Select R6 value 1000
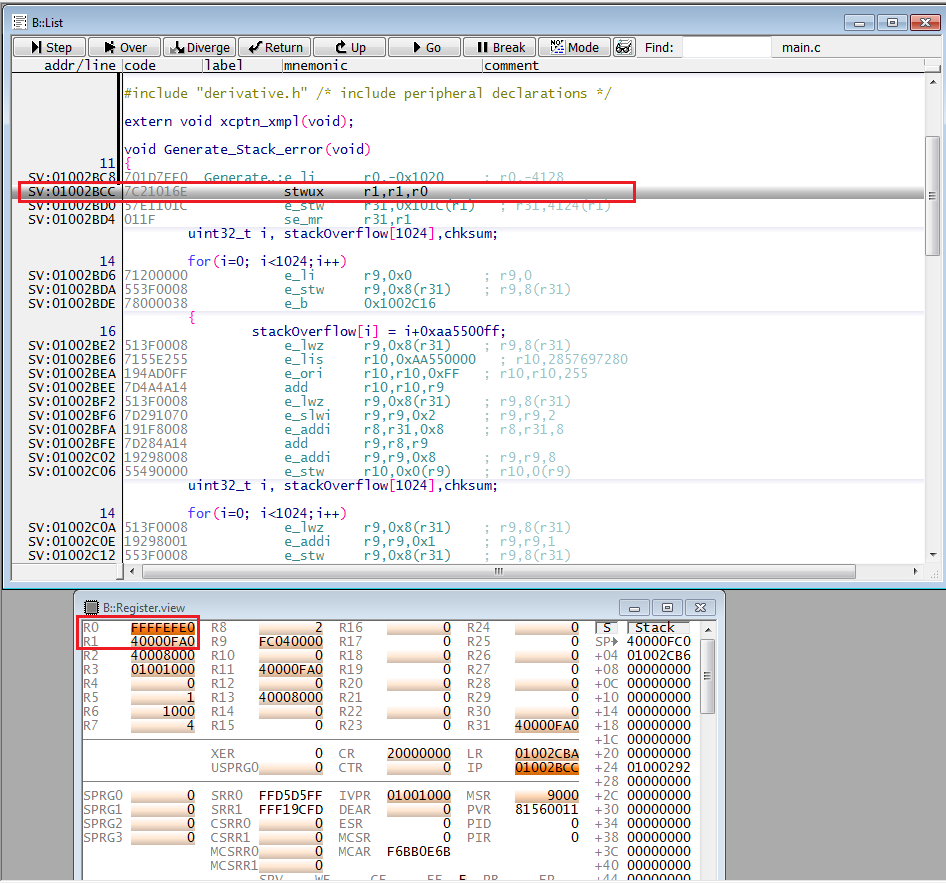The height and width of the screenshot is (883, 946). (163, 712)
